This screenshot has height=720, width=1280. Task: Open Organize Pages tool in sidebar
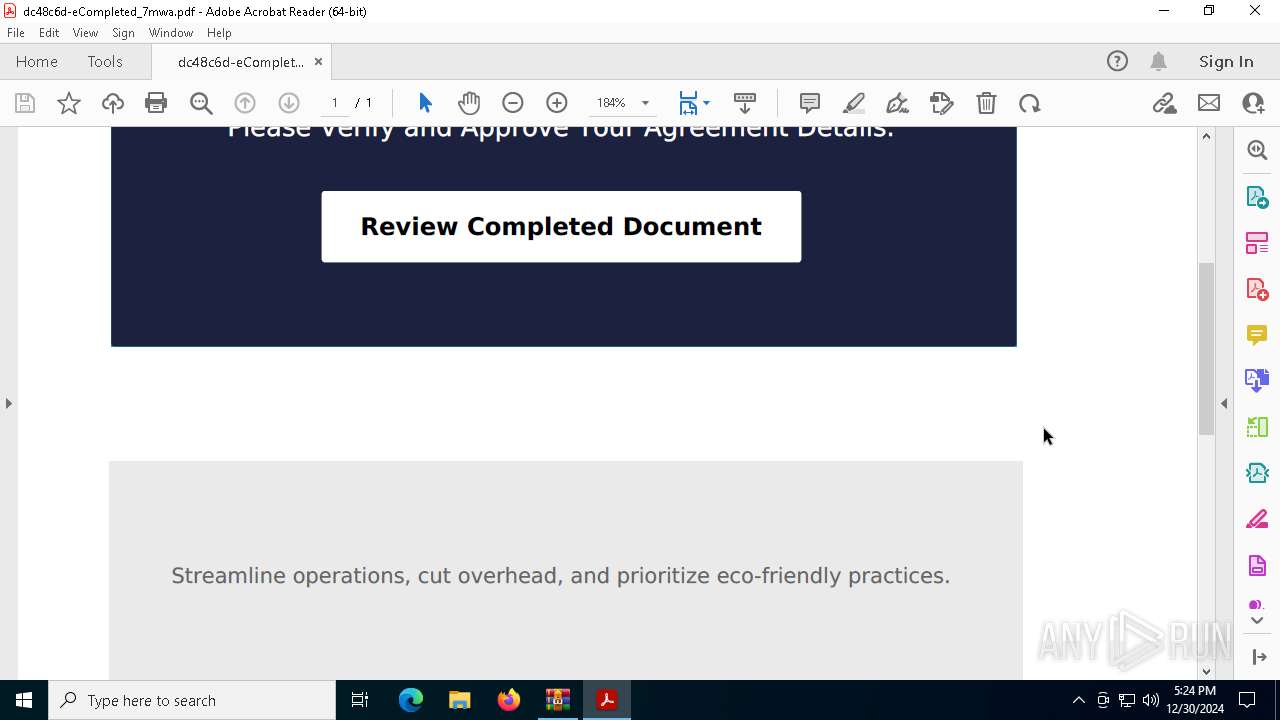coord(1257,243)
